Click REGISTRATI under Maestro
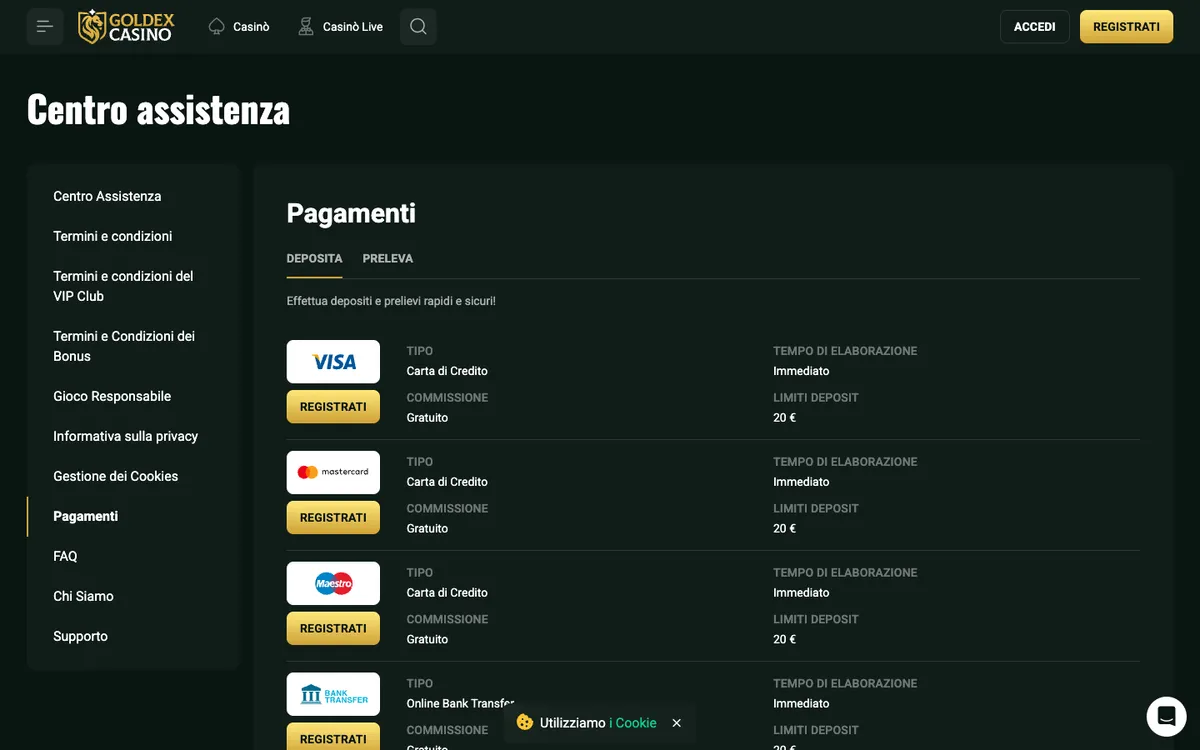This screenshot has width=1200, height=750. 333,628
